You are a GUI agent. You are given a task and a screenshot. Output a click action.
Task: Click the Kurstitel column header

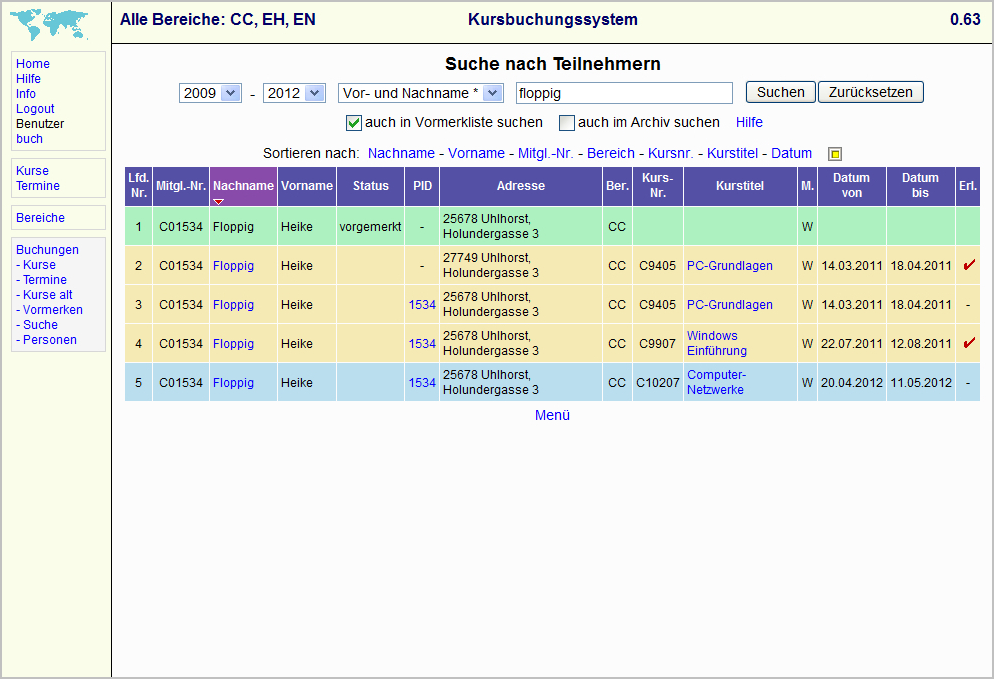[740, 186]
